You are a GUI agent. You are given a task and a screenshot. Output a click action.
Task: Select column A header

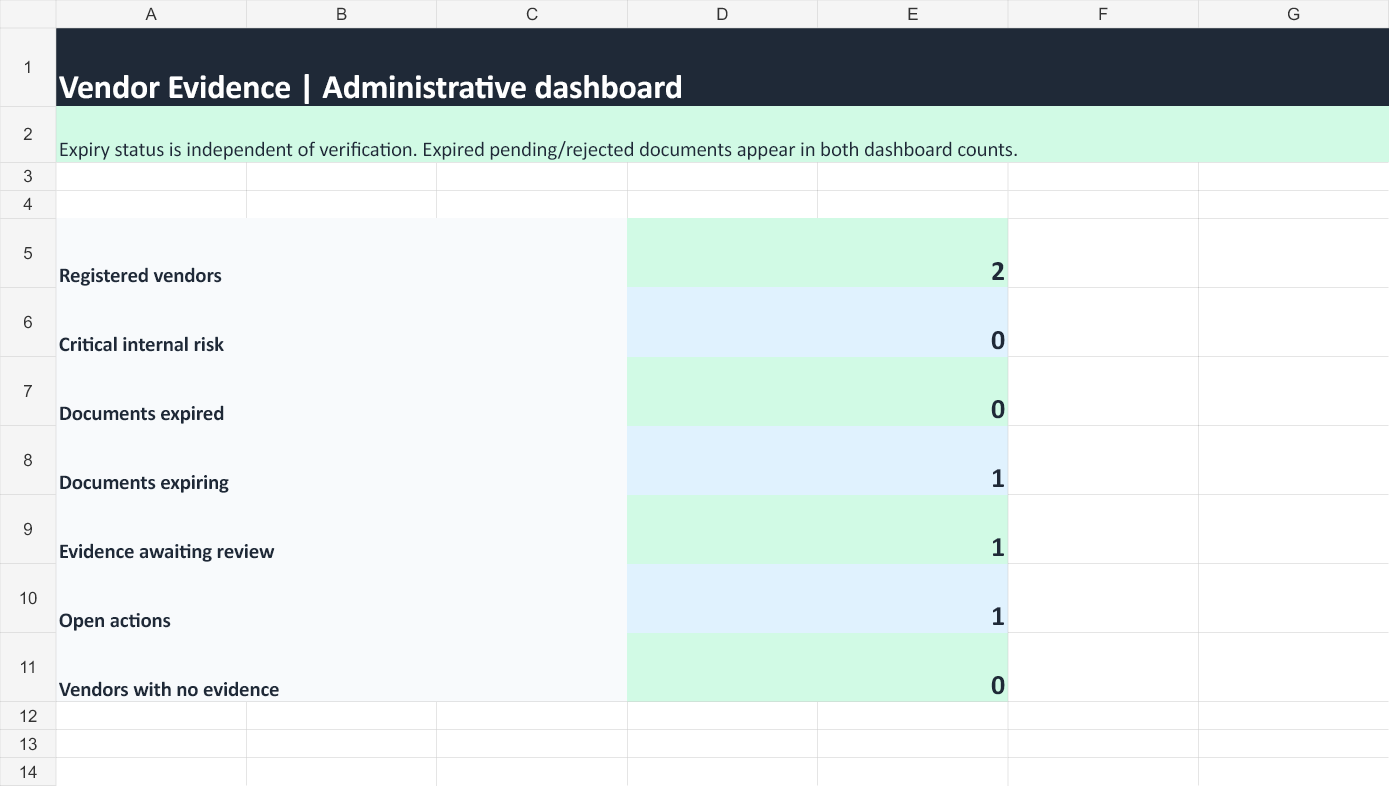[x=151, y=14]
